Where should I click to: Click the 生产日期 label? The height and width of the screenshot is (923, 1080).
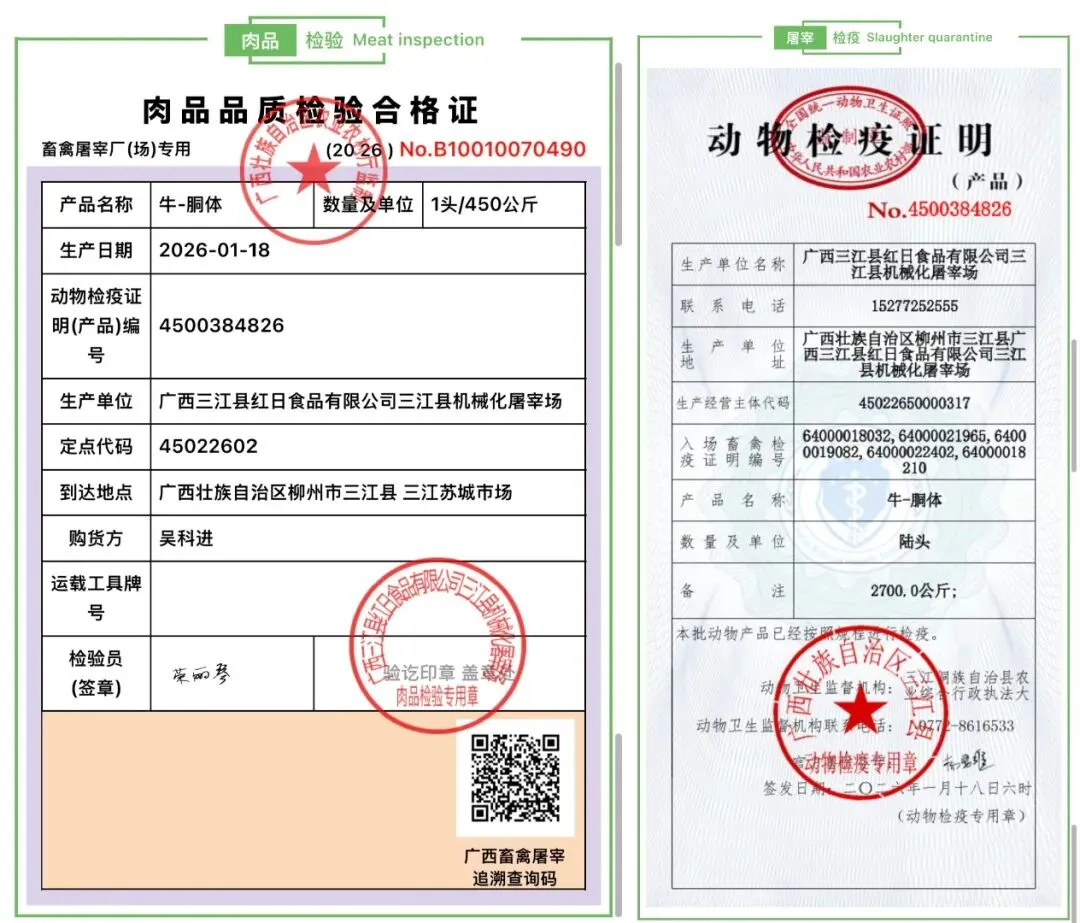click(x=96, y=250)
